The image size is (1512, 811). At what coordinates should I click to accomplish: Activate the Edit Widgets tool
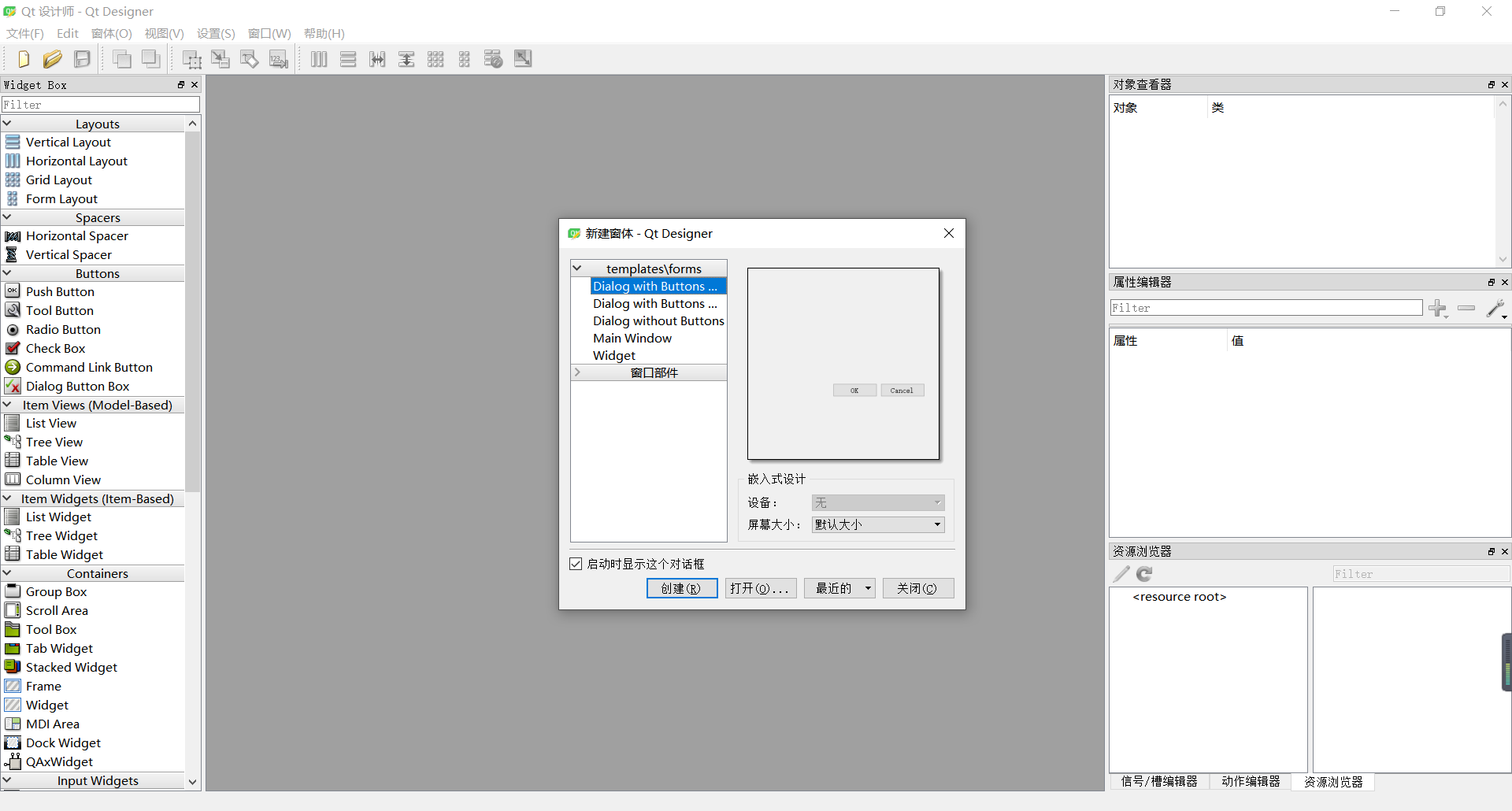point(191,58)
